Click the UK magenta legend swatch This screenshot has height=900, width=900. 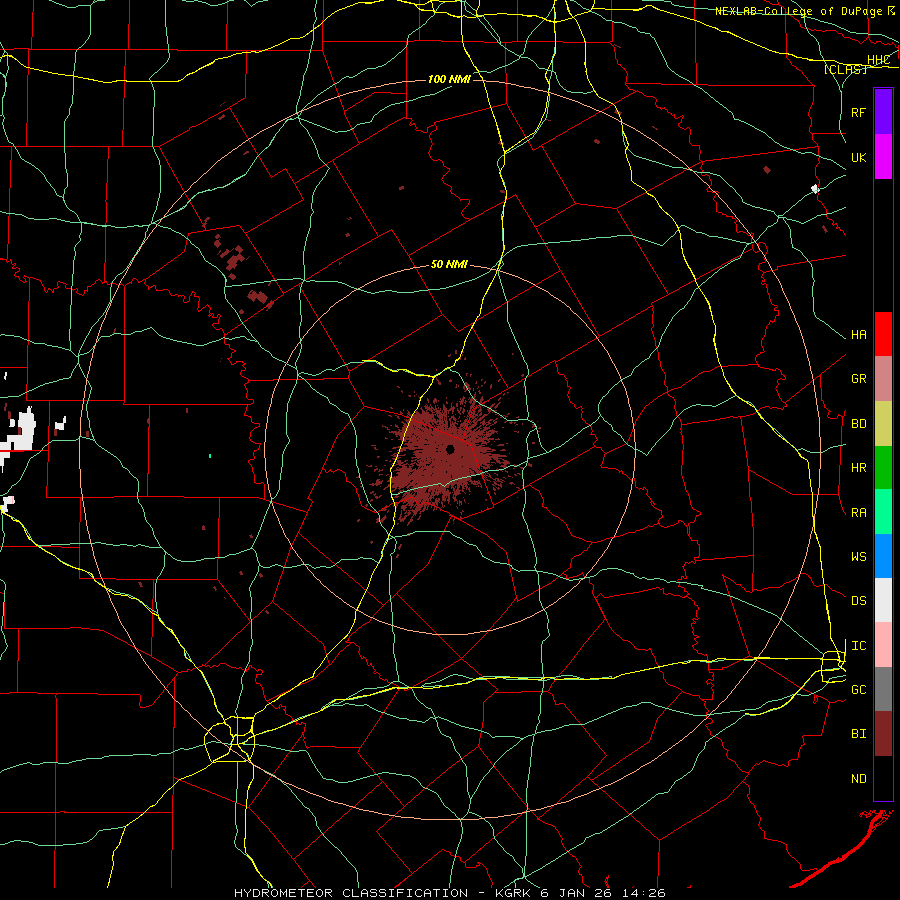click(x=883, y=157)
